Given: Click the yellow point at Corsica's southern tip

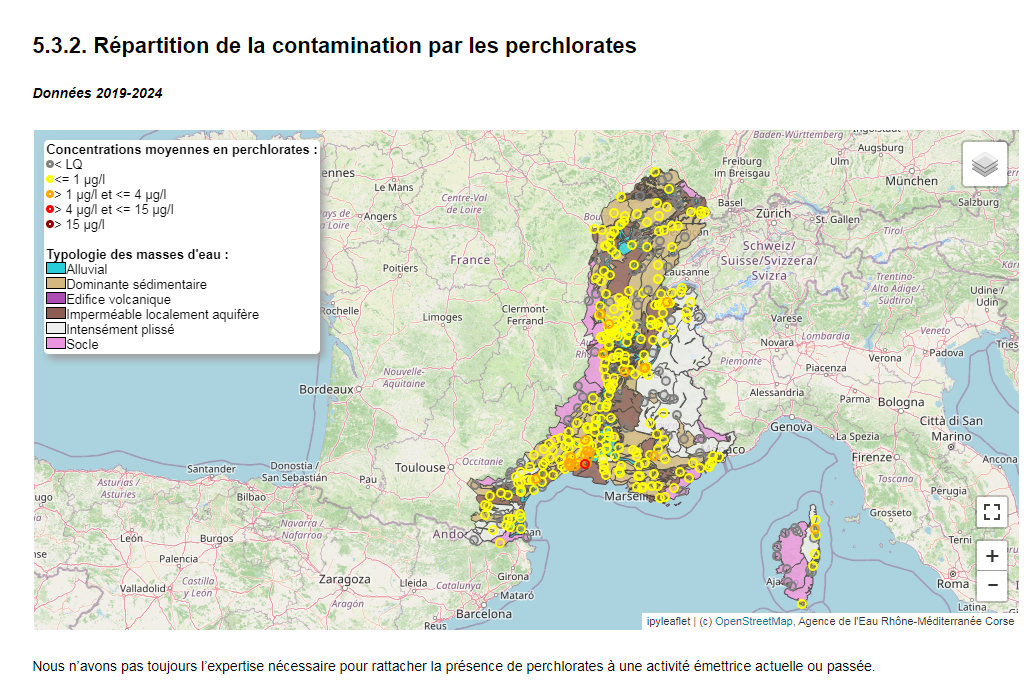Looking at the screenshot, I should click(802, 604).
